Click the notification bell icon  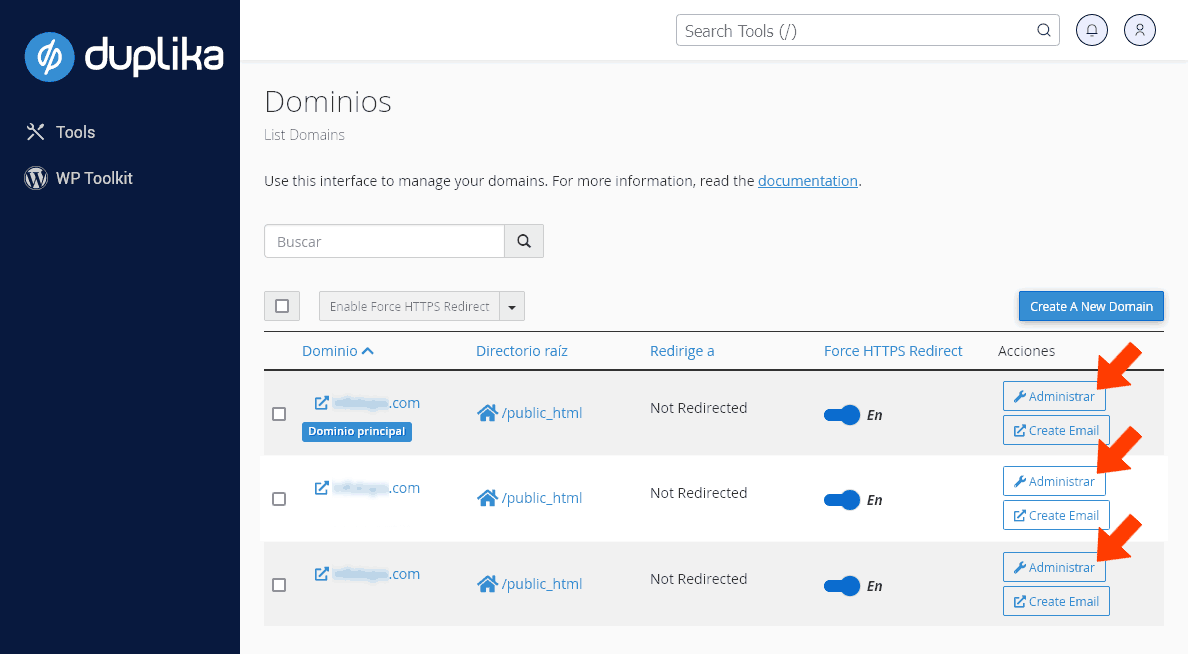pos(1091,30)
